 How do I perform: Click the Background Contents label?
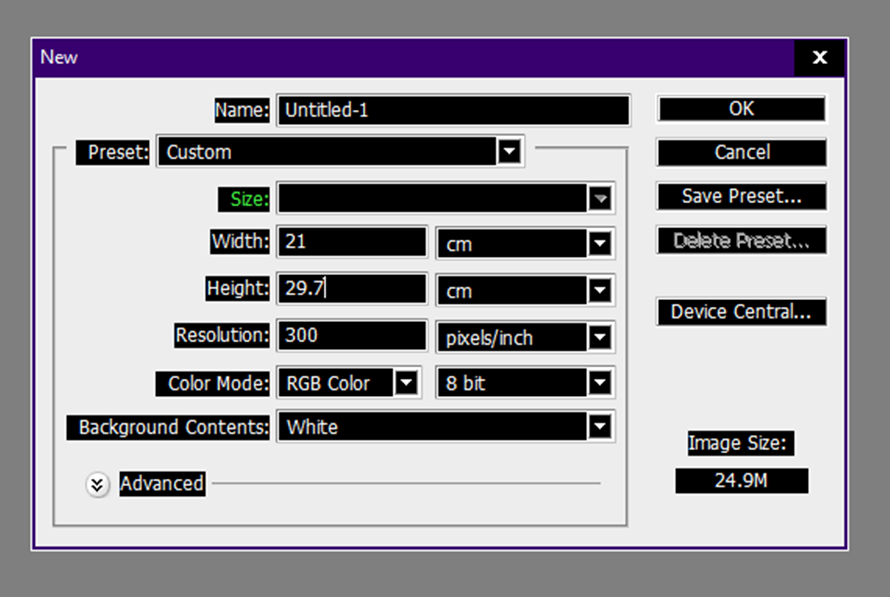[x=168, y=427]
